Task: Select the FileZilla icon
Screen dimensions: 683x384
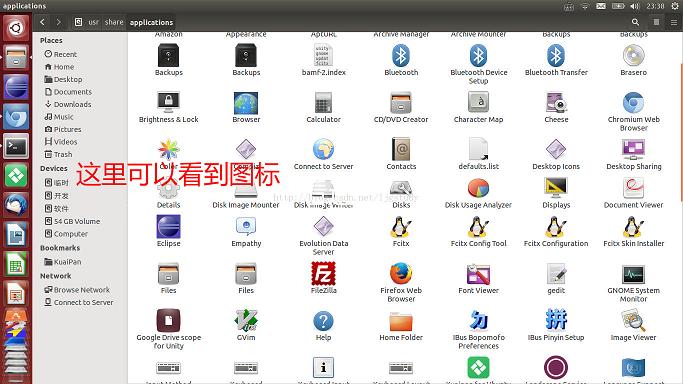Action: [323, 273]
